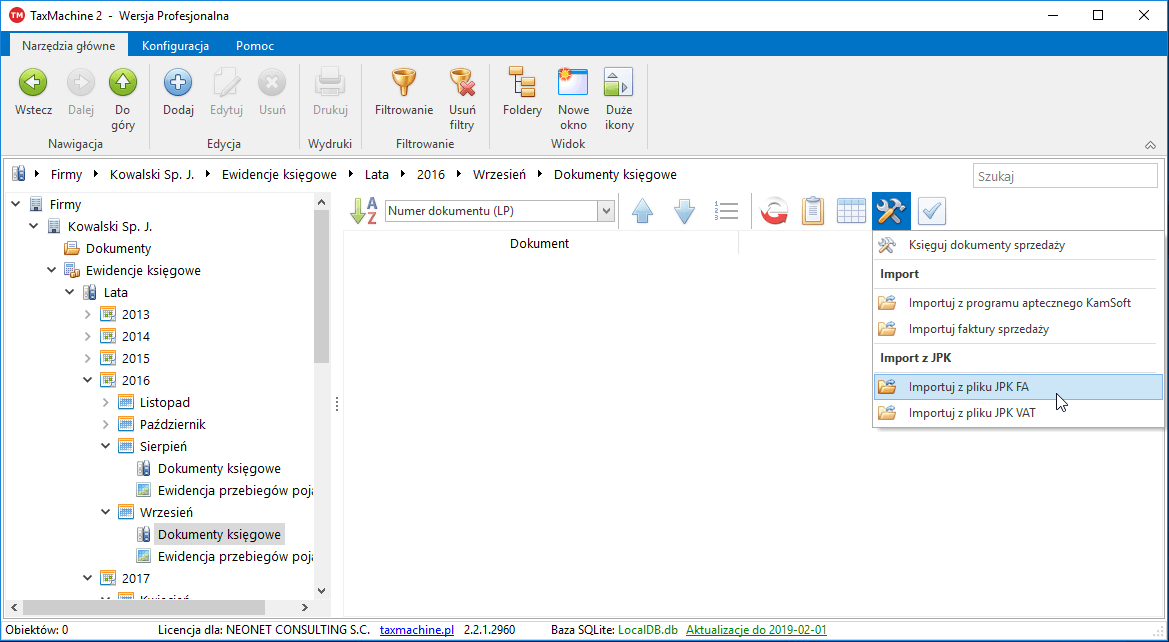Click the A-Z sort order icon
Screen dimensions: 1169x642
(363, 211)
